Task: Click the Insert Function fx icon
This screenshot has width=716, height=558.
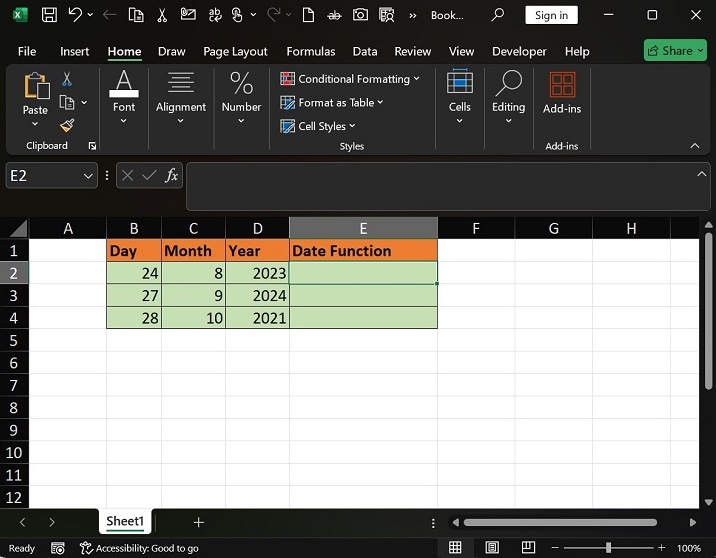Action: click(172, 175)
